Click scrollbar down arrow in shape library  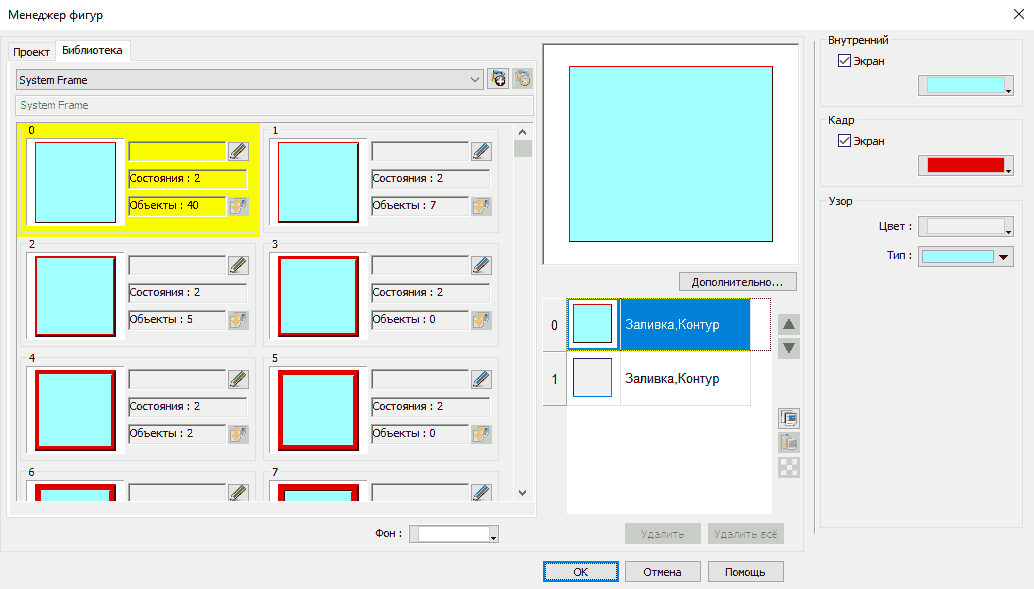(x=522, y=492)
